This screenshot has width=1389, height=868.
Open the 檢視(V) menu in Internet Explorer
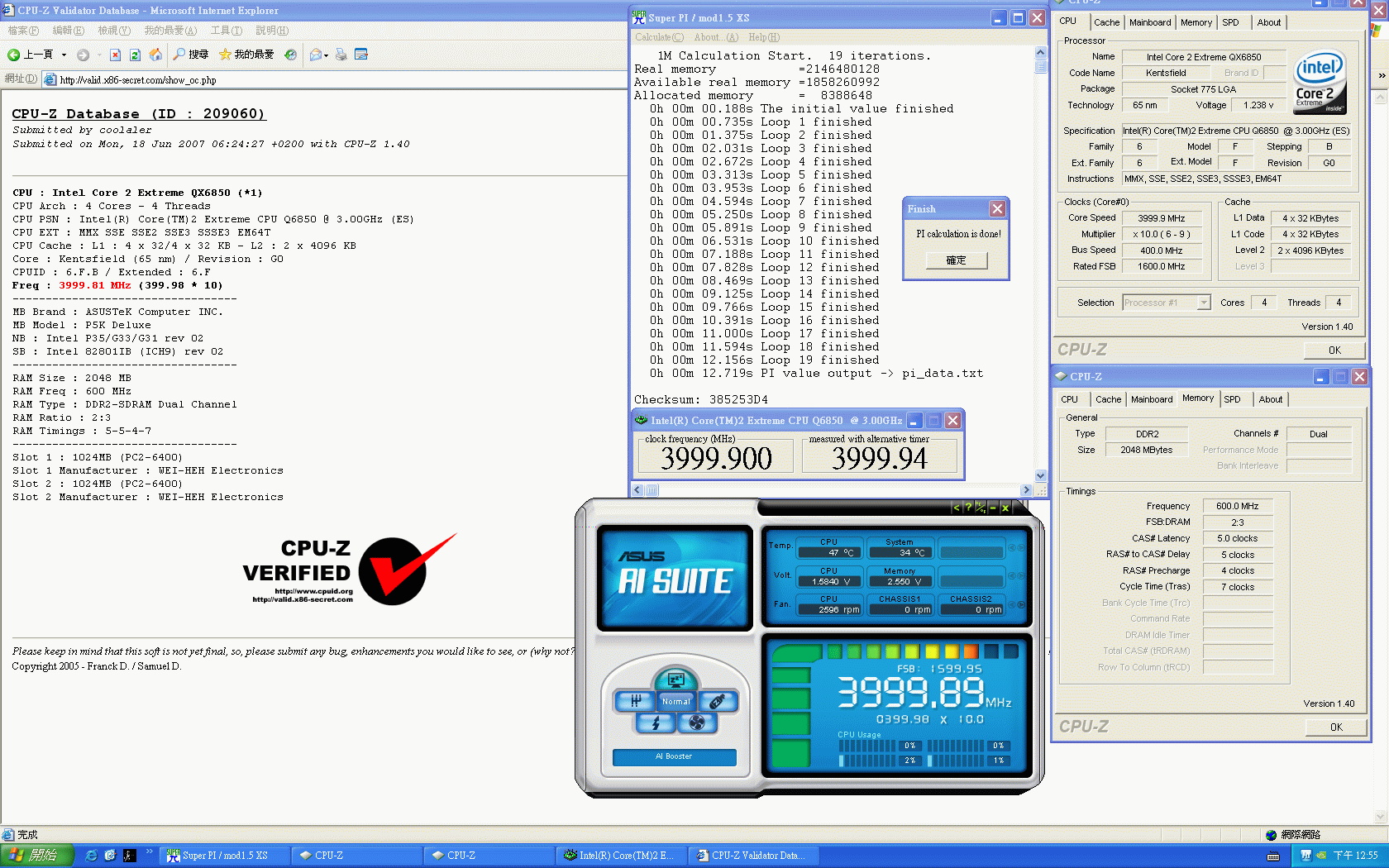(x=114, y=31)
